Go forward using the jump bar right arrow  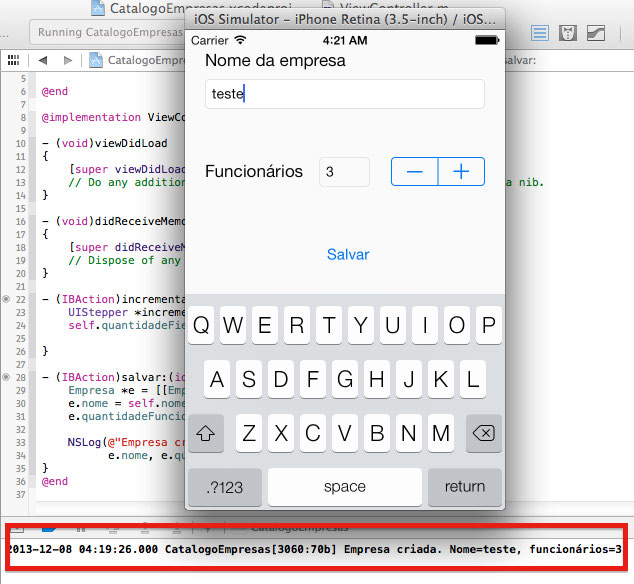coord(68,60)
